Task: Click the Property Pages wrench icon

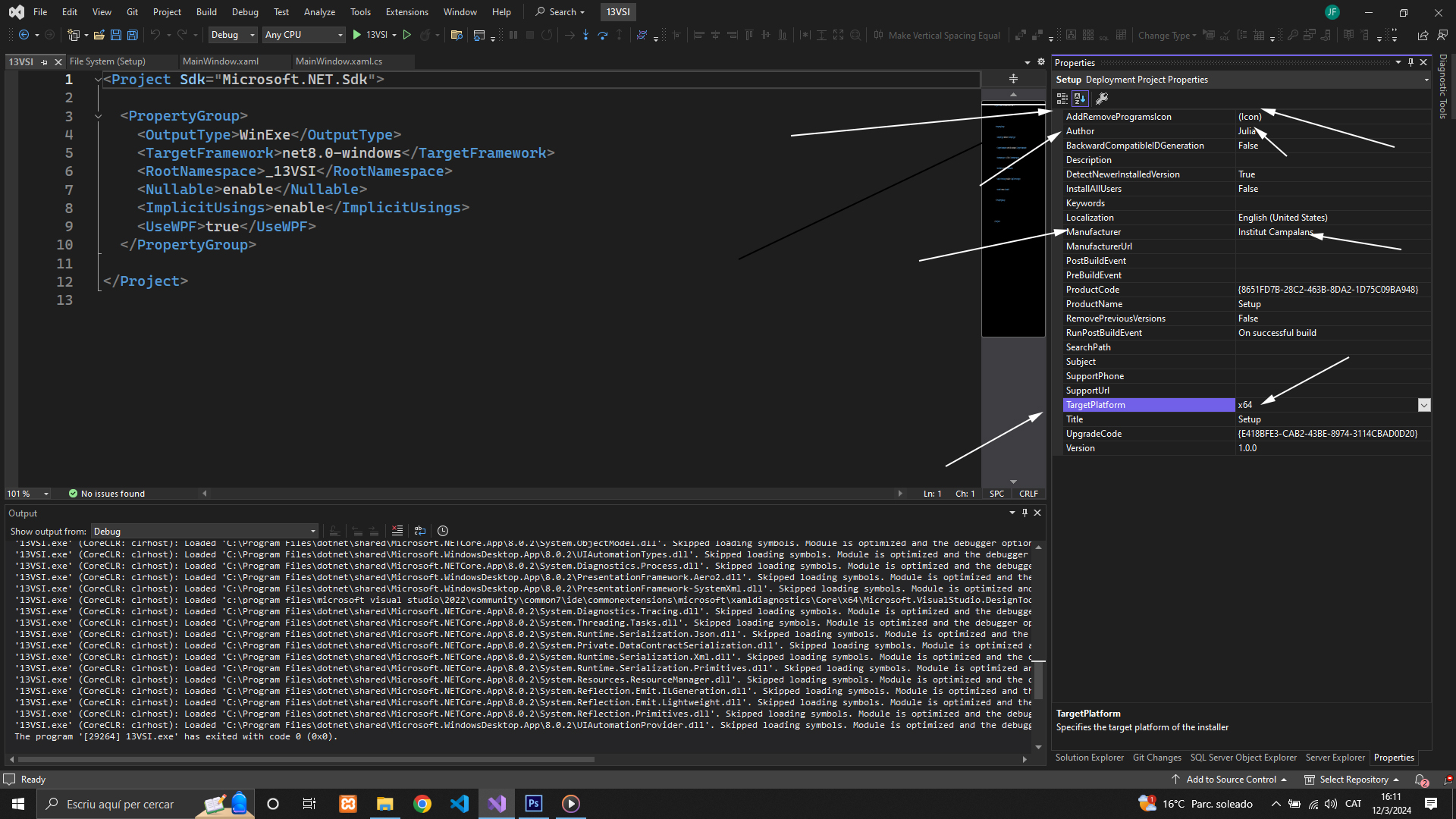Action: point(1102,98)
